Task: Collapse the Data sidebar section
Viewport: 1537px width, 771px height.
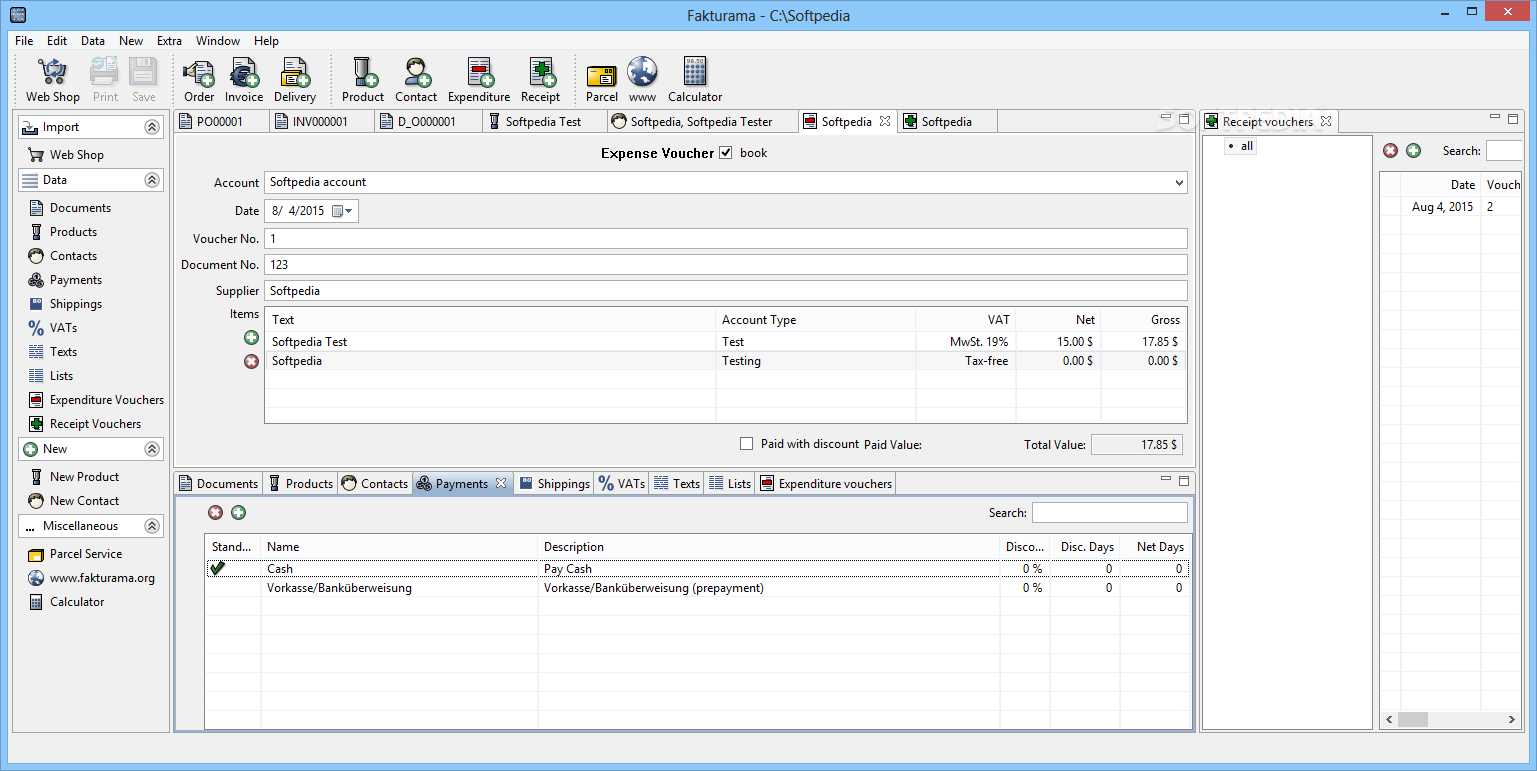Action: pyautogui.click(x=152, y=180)
